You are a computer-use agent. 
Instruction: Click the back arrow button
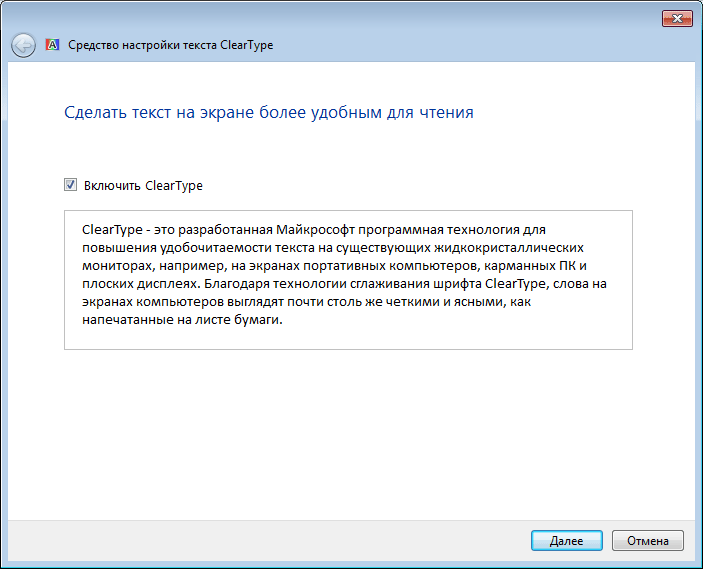[23, 45]
